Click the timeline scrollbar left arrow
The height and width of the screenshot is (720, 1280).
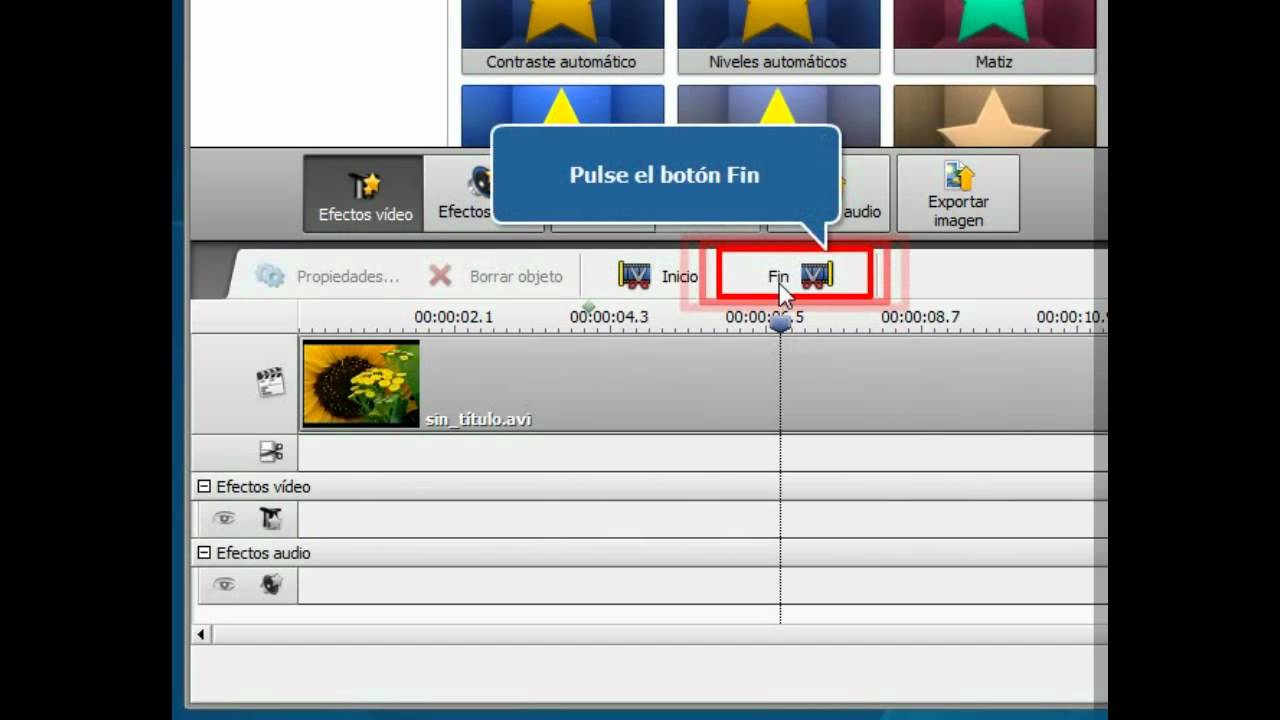(201, 634)
